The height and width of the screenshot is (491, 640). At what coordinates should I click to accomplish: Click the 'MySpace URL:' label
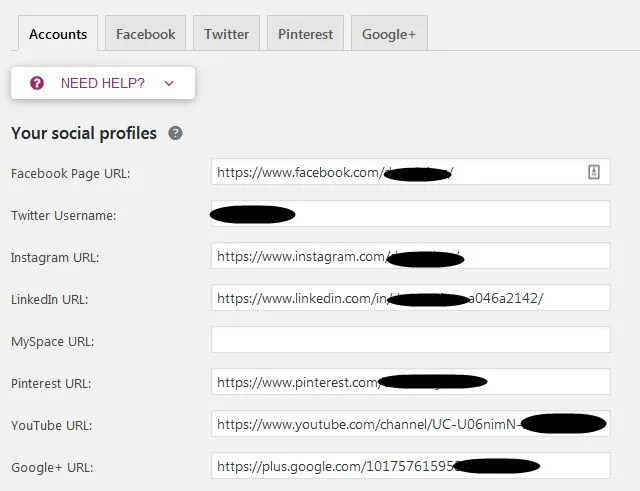[53, 342]
